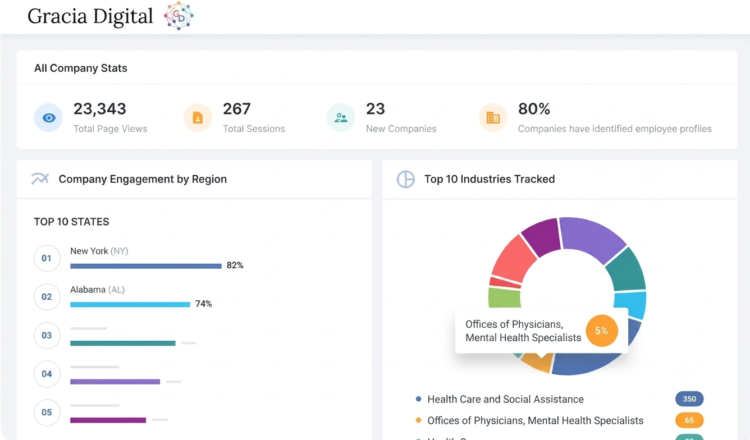This screenshot has height=440, width=750.
Task: Click the TOP 10 STATES label
Action: 71,221
